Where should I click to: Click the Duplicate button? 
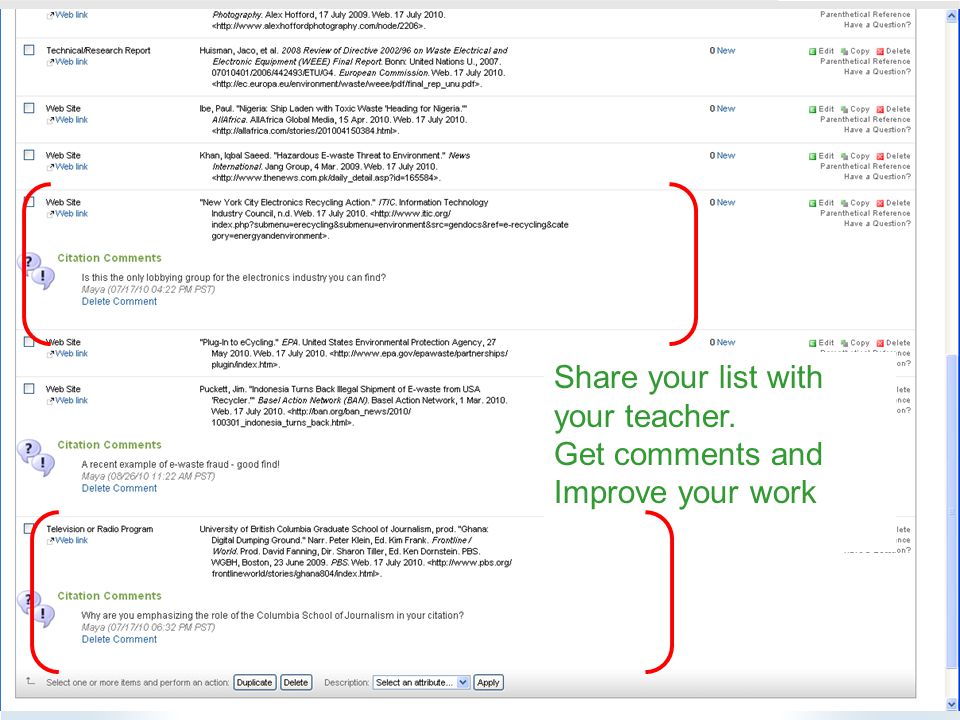tap(255, 683)
